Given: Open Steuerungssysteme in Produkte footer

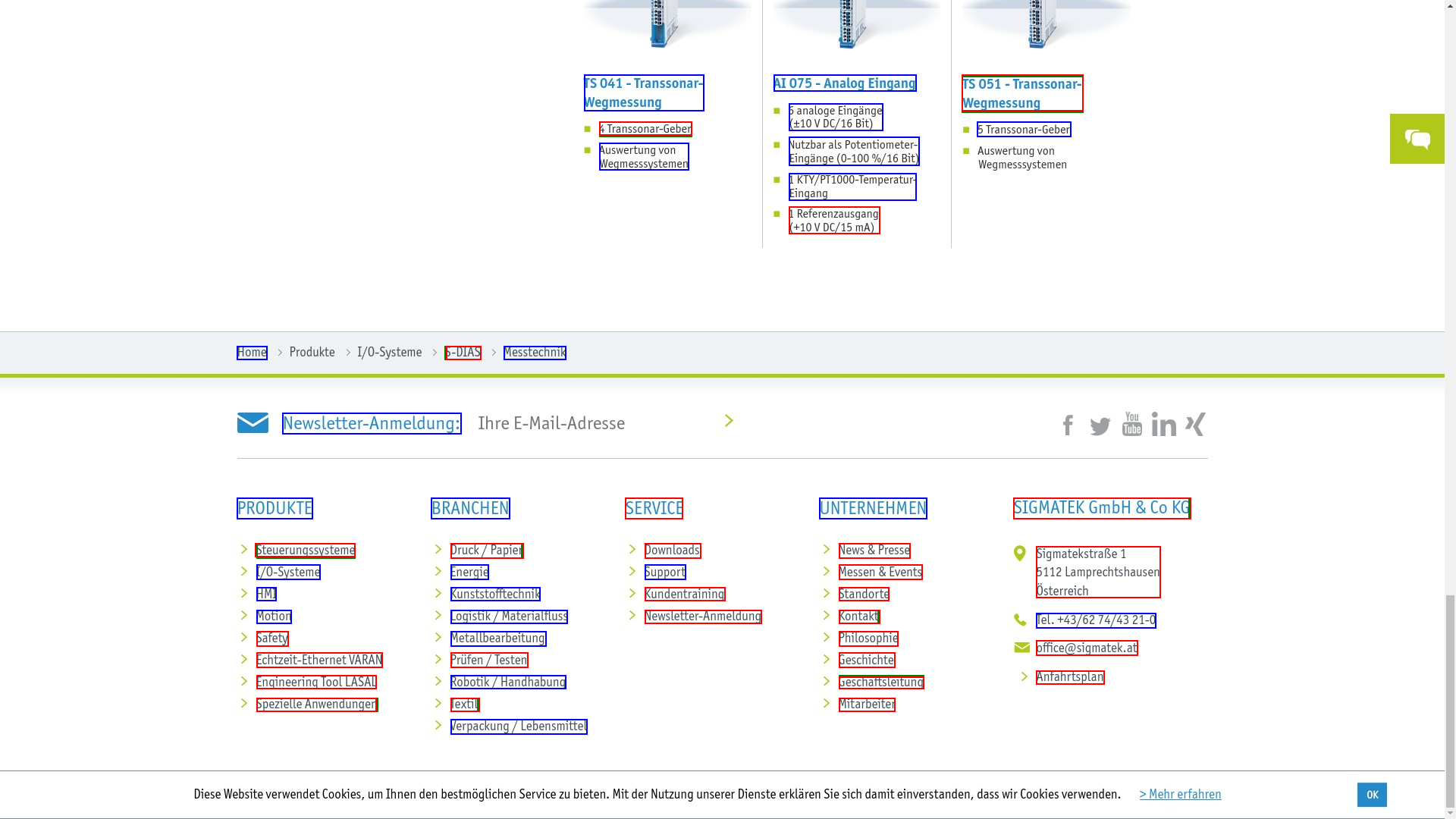Looking at the screenshot, I should tap(305, 551).
